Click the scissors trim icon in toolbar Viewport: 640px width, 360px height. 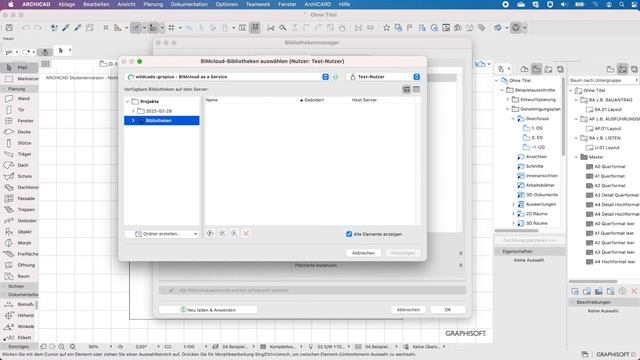coord(271,28)
